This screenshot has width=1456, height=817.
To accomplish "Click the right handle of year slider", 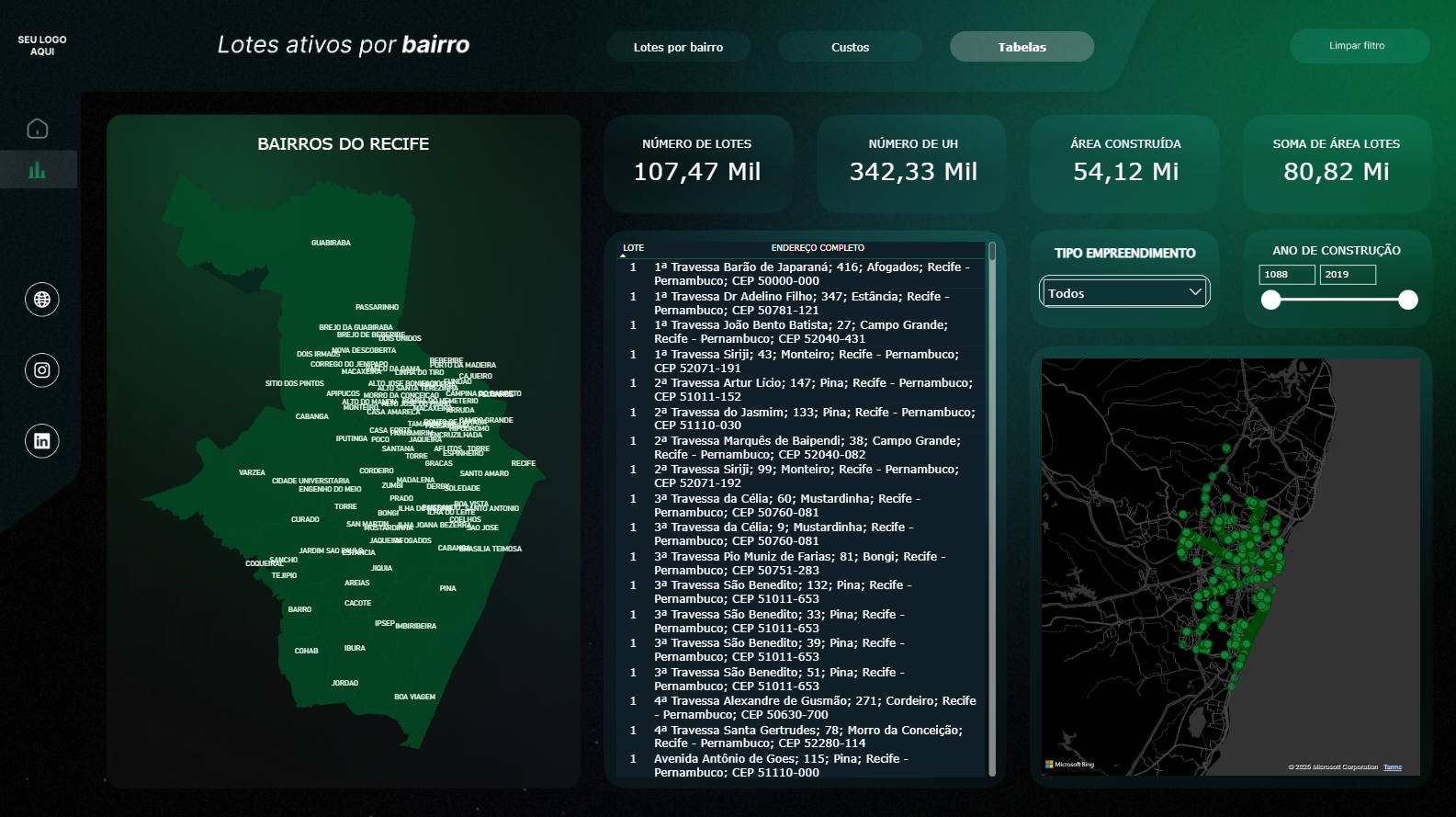I will click(x=1408, y=300).
